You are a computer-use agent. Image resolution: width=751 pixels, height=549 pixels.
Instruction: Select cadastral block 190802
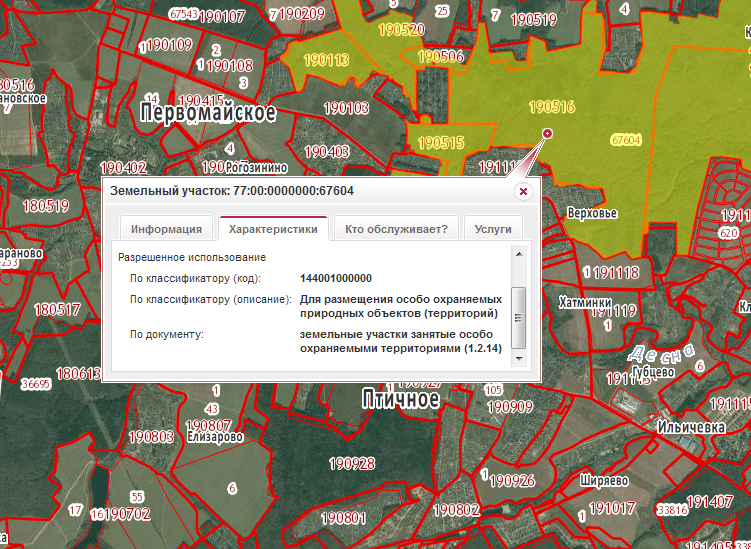tap(456, 510)
